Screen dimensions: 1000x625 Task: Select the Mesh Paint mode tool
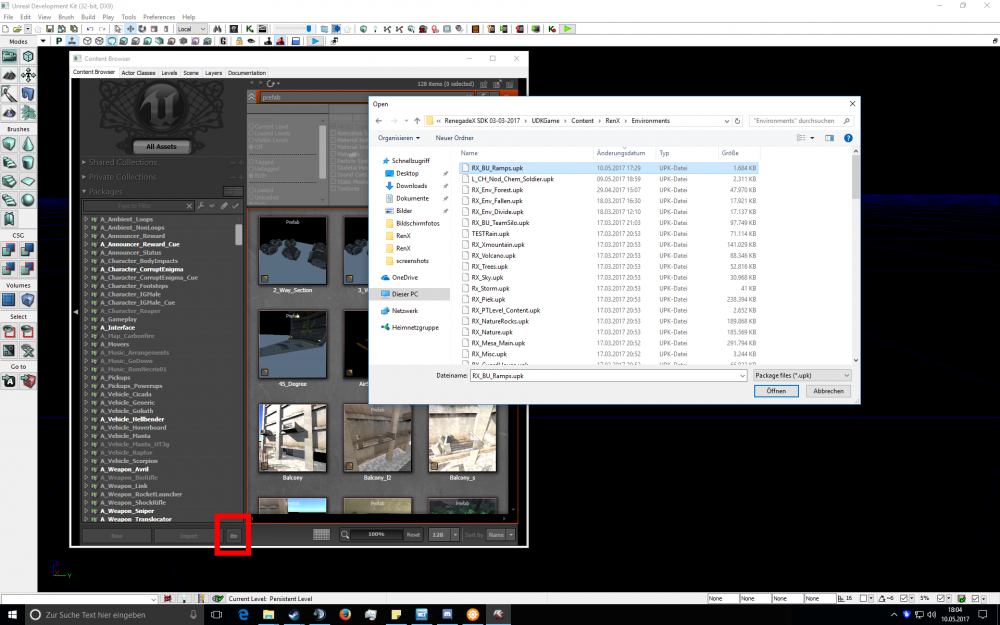click(9, 94)
